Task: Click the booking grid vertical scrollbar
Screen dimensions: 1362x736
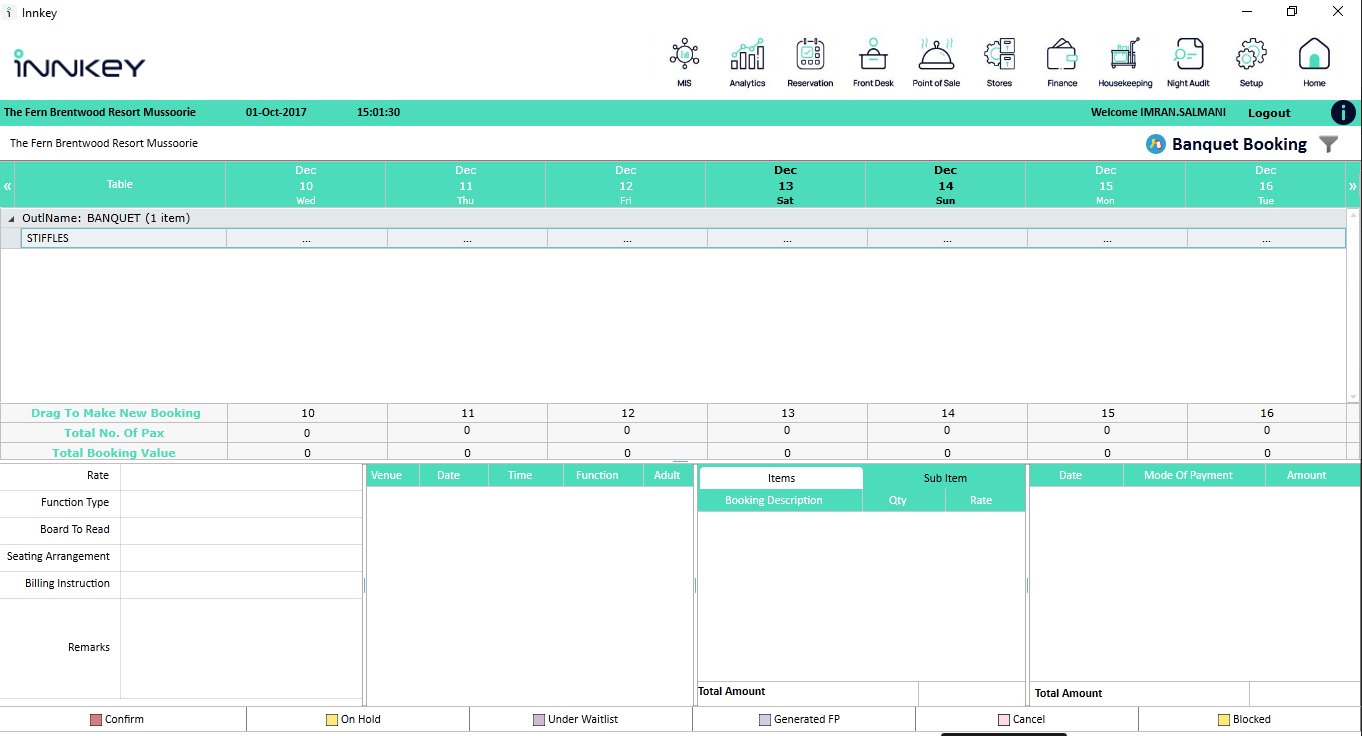Action: coord(1353,305)
